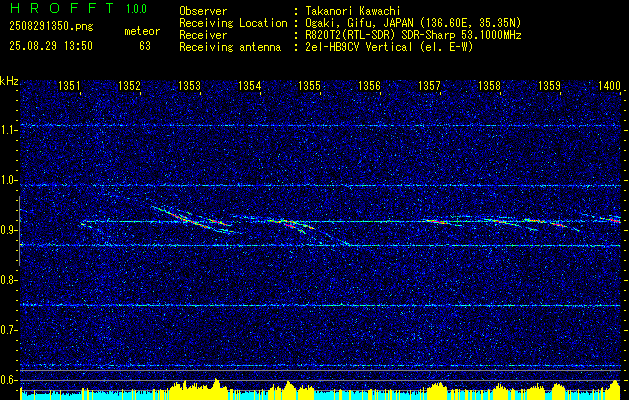The height and width of the screenshot is (400, 629).
Task: Click the 0.6 kHz axis label
Action: click(x=9, y=380)
